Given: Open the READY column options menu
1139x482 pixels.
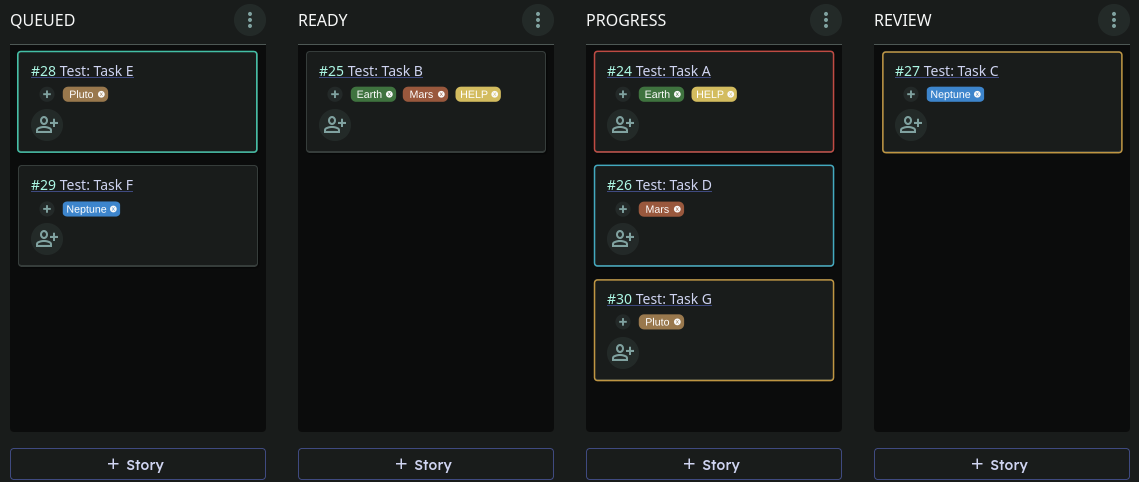Looking at the screenshot, I should tap(538, 20).
